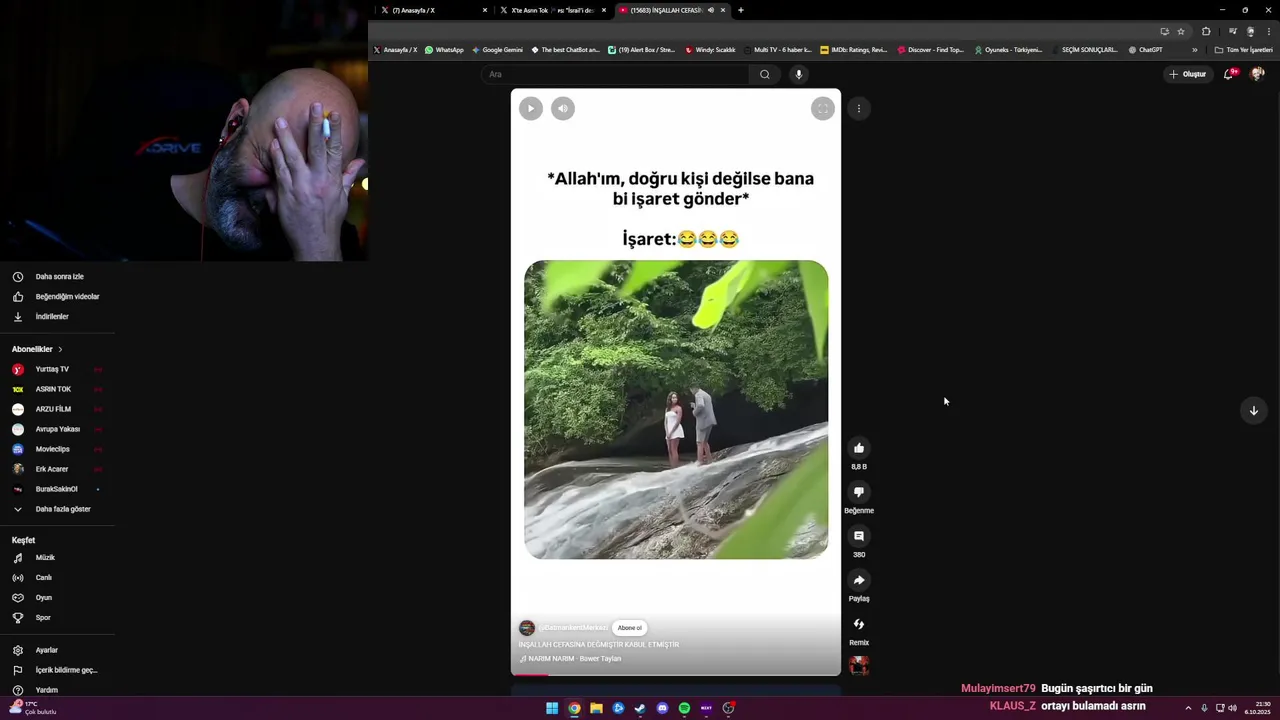1280x720 pixels.
Task: Switch to X'te Asrın Tok tab
Action: pyautogui.click(x=552, y=10)
